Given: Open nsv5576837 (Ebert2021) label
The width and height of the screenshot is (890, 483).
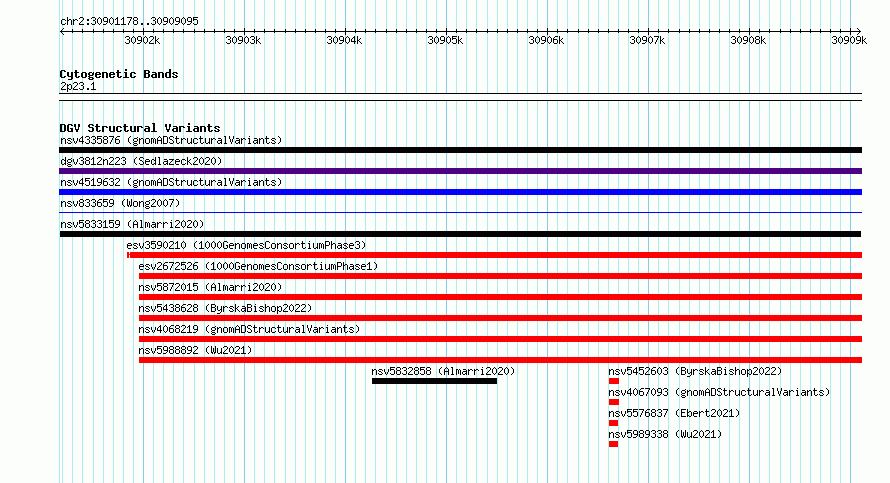Looking at the screenshot, I should 674,413.
